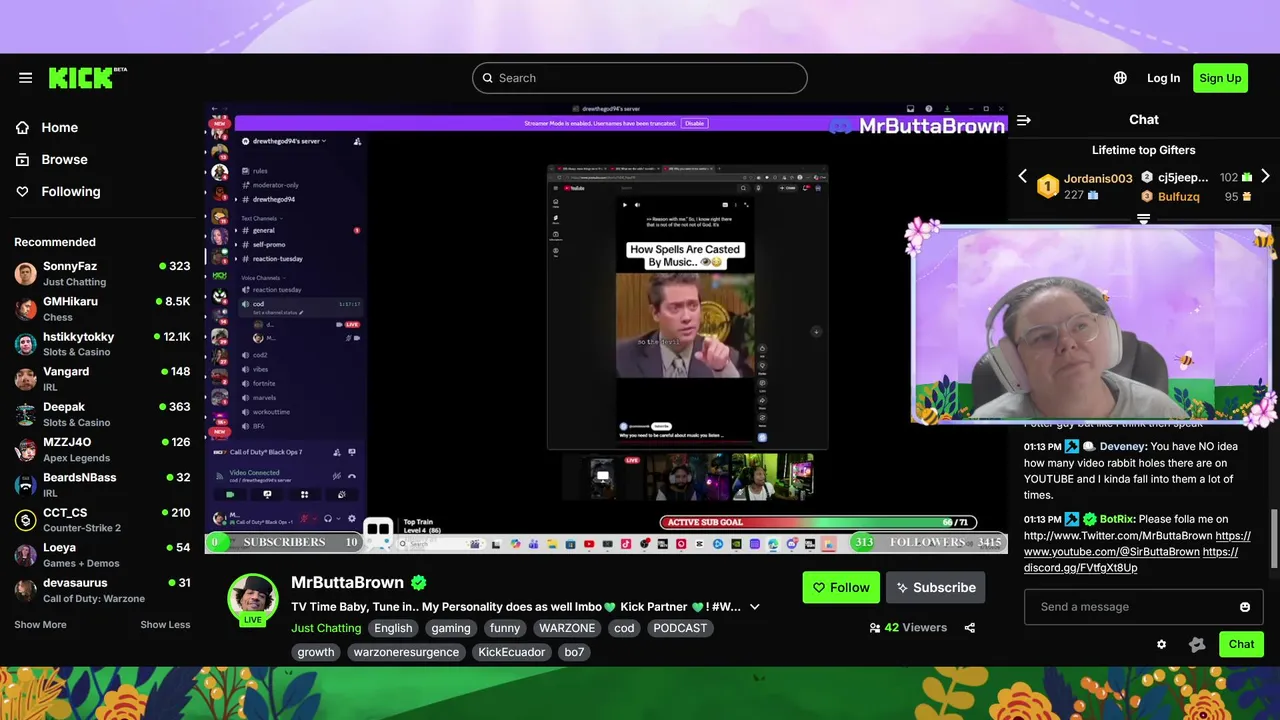This screenshot has width=1280, height=720.
Task: Click the live stream video player
Action: (606, 327)
